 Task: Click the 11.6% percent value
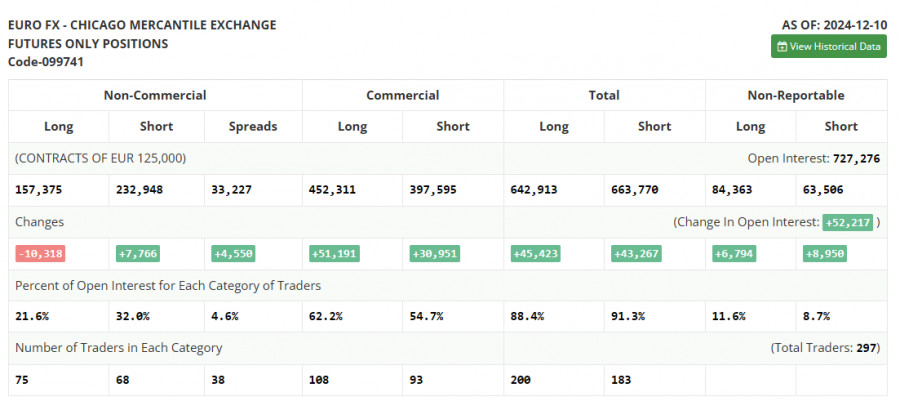coord(728,316)
